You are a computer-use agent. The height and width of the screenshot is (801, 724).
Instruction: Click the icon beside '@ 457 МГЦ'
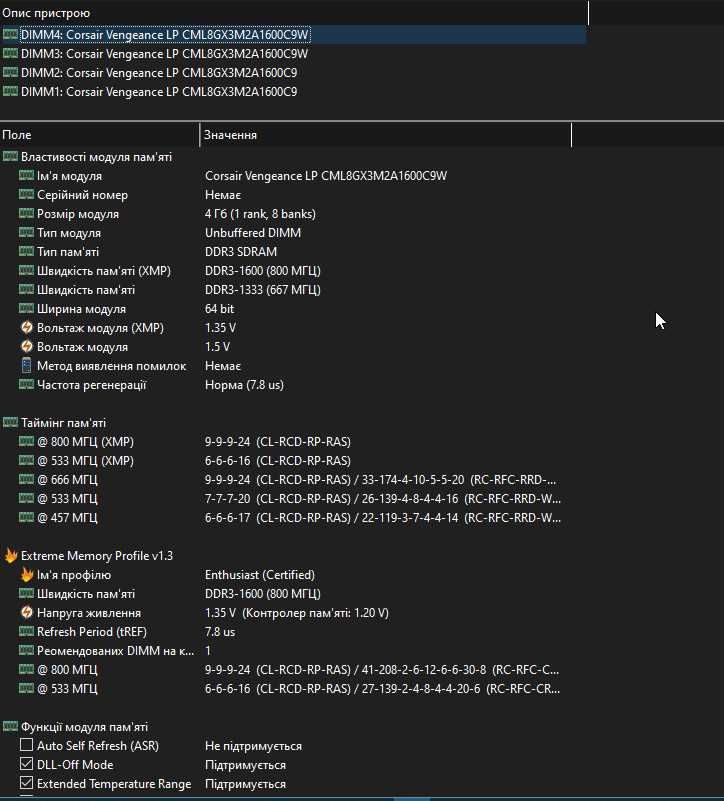(27, 517)
